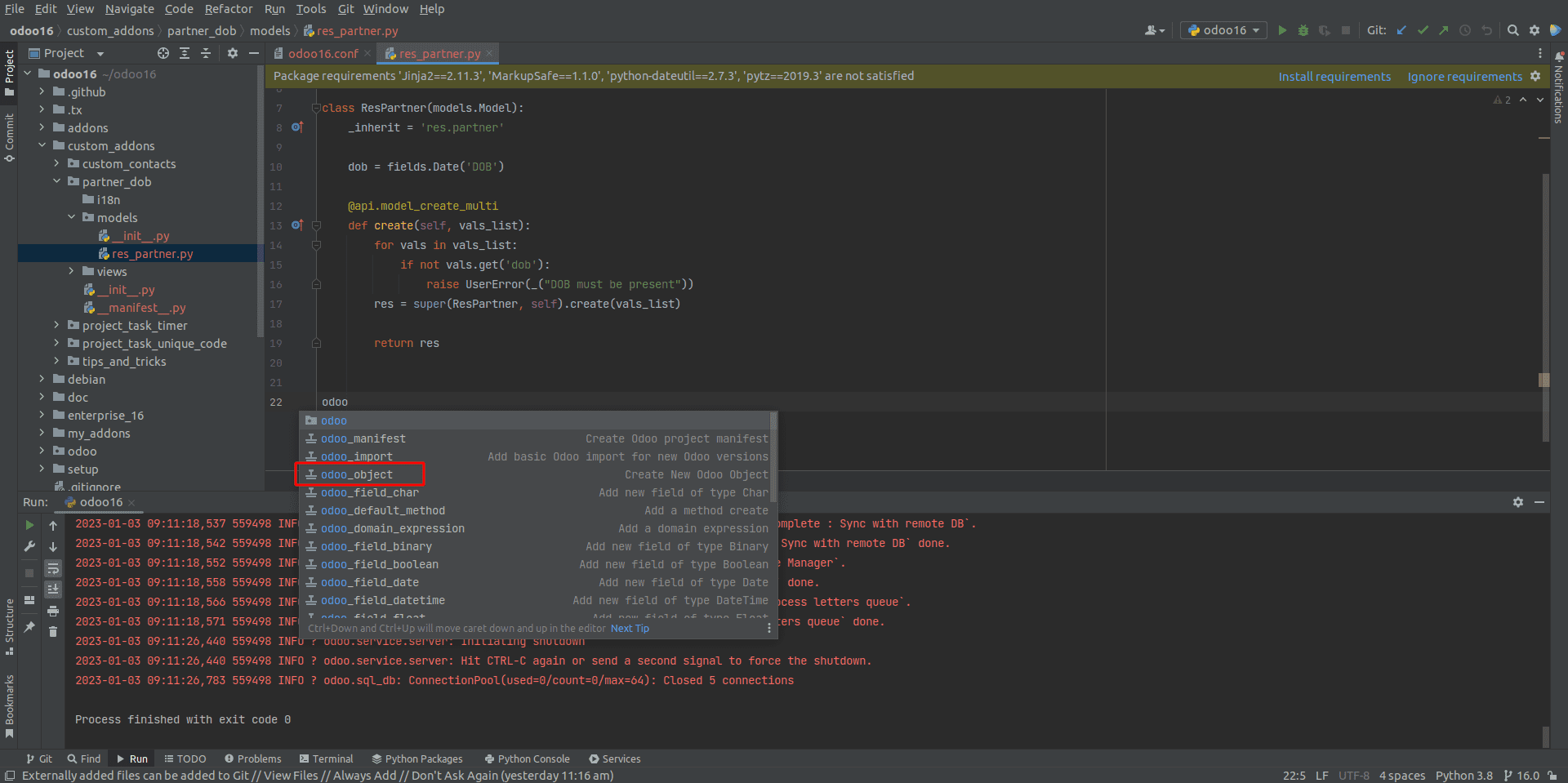Click Next Tip in completion popup
This screenshot has width=1568, height=783.
point(630,629)
